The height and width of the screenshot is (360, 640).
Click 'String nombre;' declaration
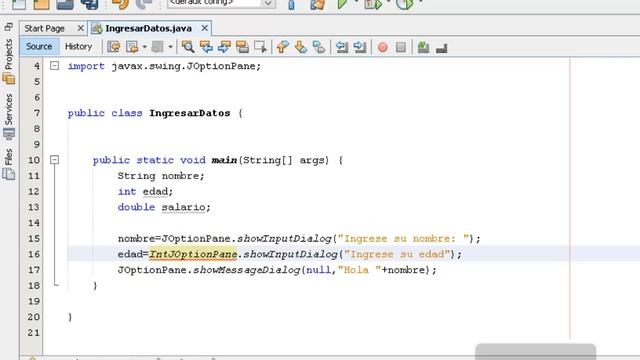[161, 176]
